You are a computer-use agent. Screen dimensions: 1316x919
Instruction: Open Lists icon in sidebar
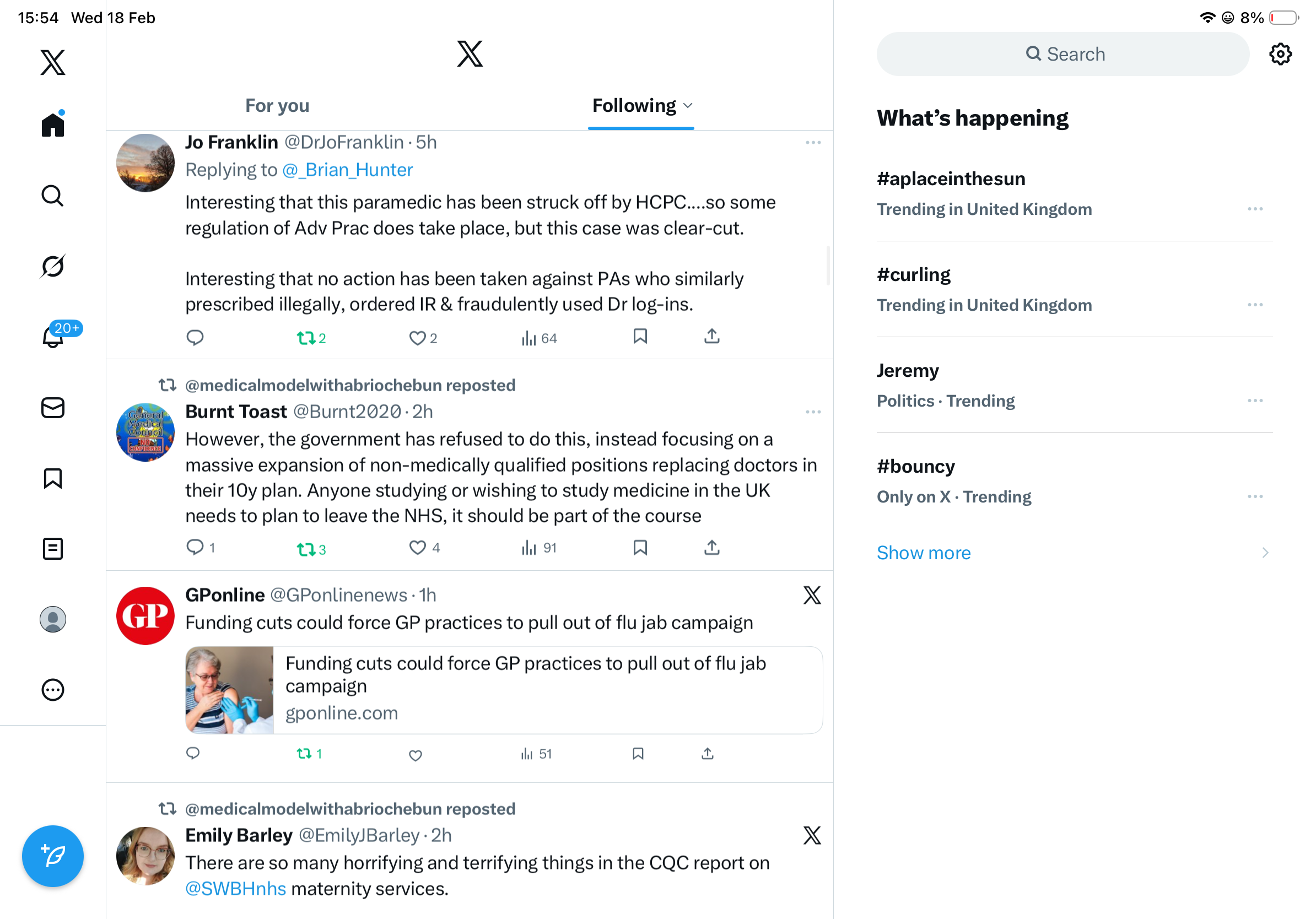pos(53,548)
